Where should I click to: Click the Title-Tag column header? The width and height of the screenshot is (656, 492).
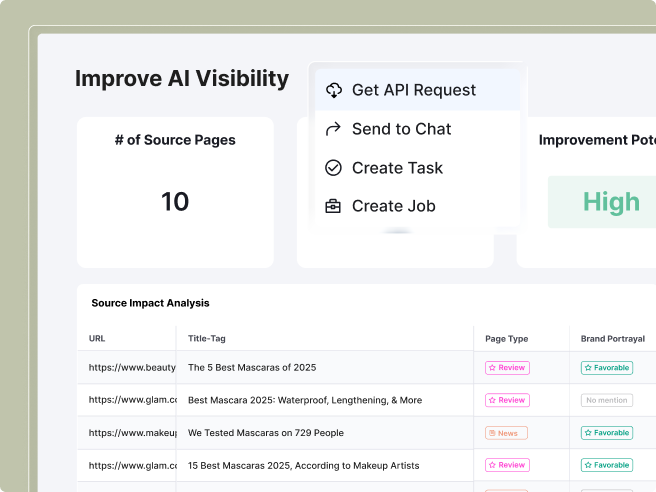[x=207, y=339]
